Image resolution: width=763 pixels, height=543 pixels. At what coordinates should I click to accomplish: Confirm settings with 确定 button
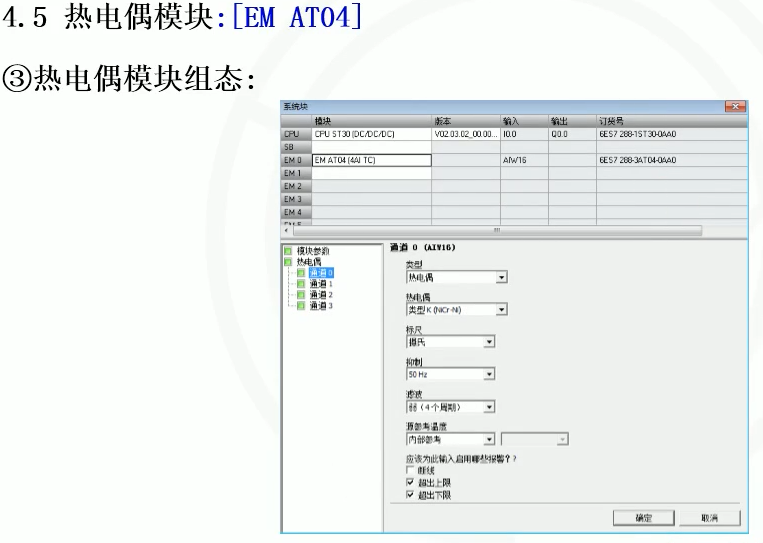[643, 518]
